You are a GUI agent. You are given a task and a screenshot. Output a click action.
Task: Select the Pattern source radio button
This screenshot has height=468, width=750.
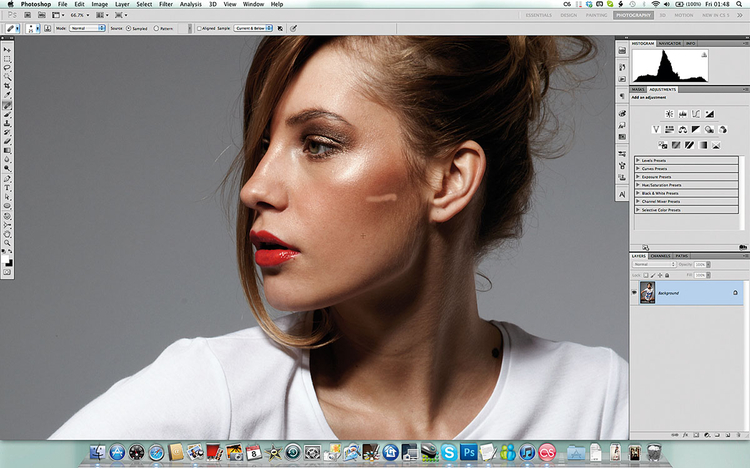point(156,28)
